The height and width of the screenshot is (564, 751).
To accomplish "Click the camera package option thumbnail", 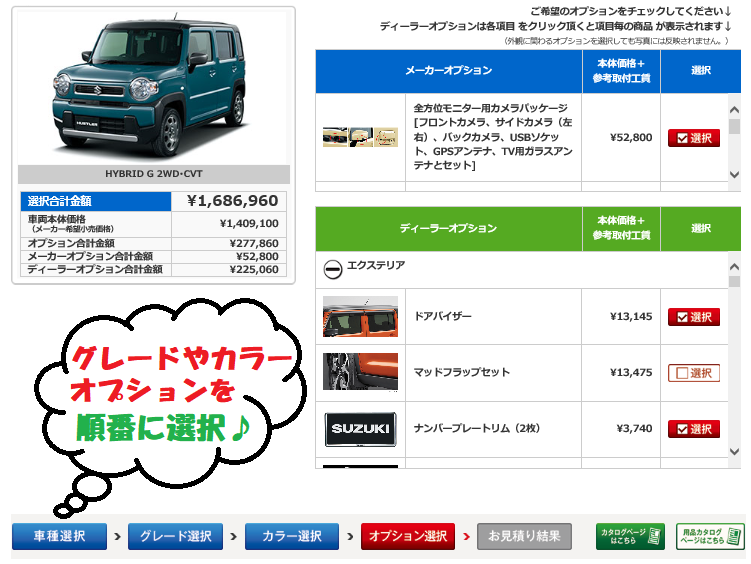I will 360,137.
